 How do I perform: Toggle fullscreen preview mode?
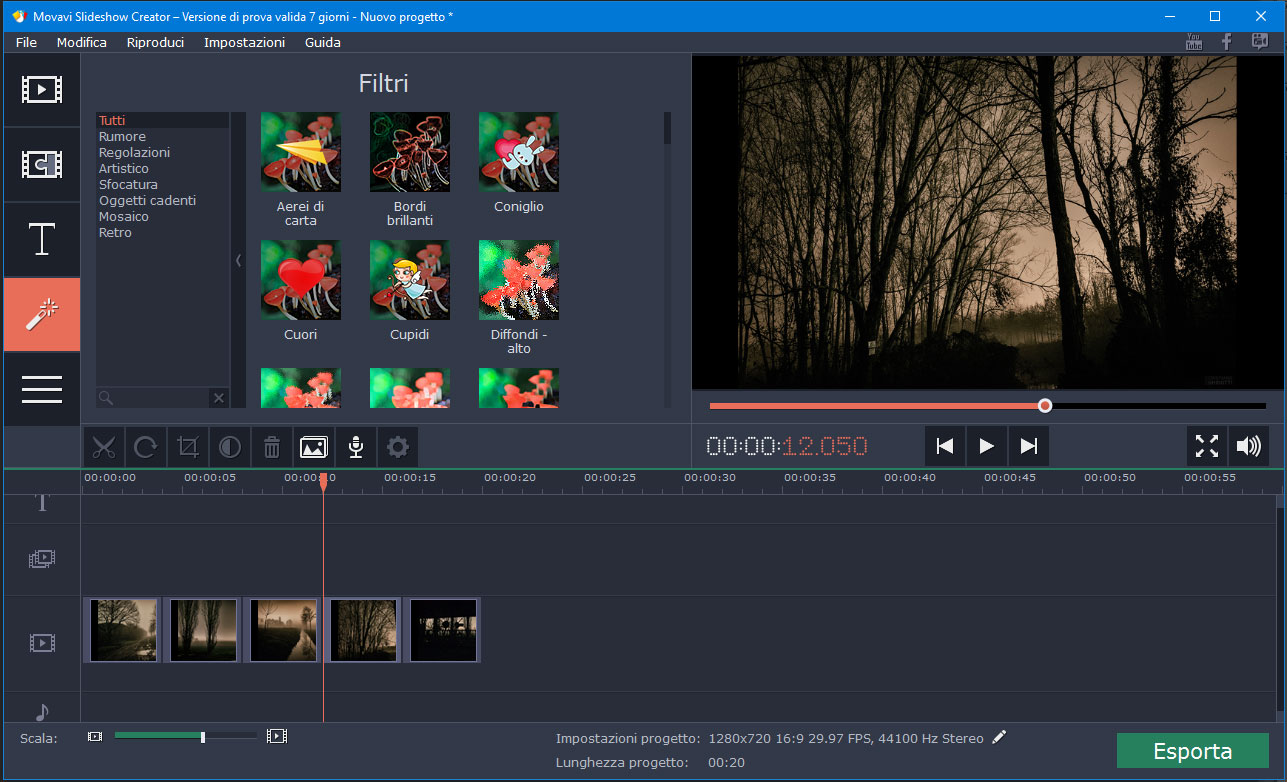click(1206, 446)
